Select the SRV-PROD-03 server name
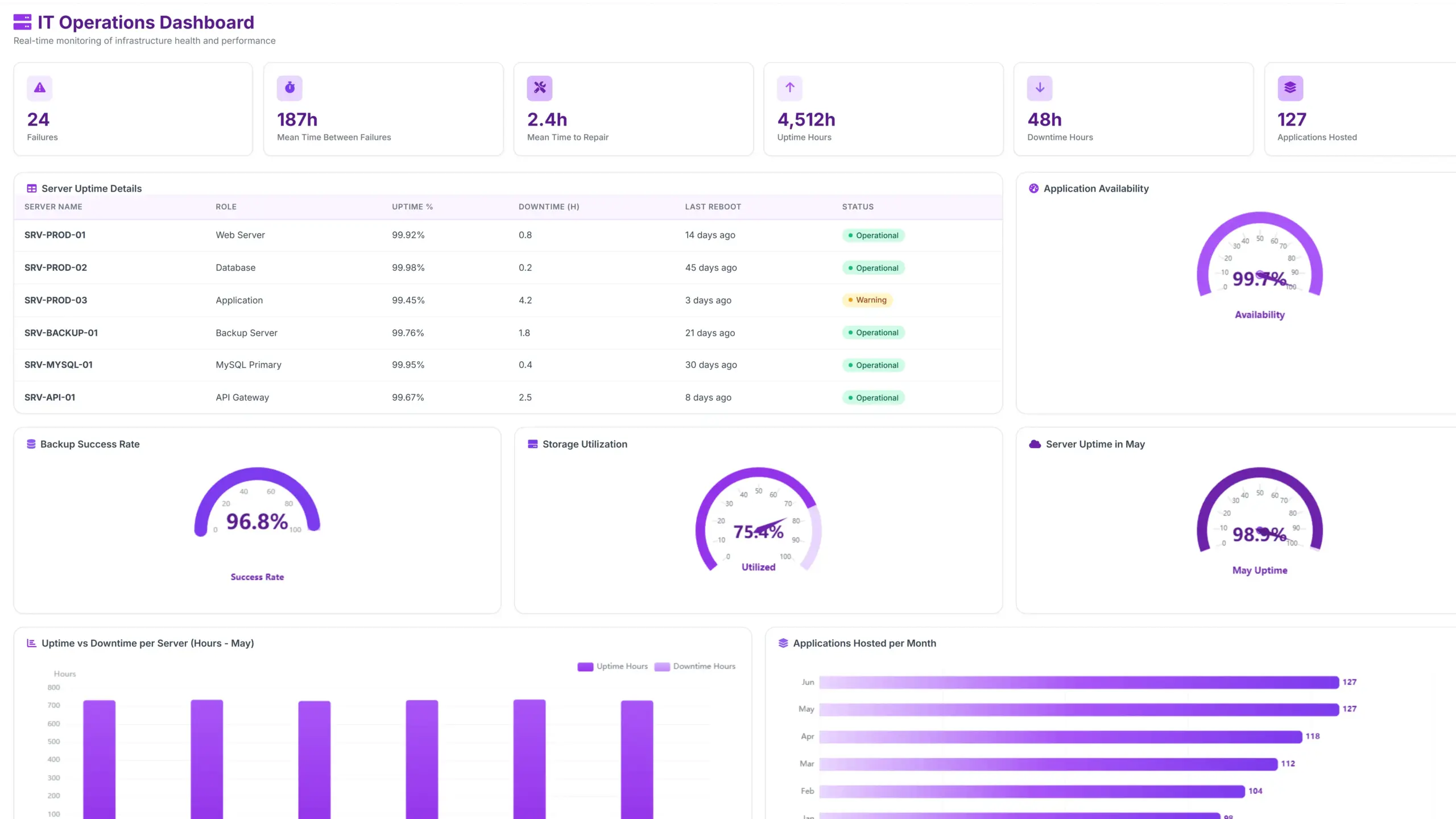Viewport: 1456px width, 819px height. click(x=56, y=300)
